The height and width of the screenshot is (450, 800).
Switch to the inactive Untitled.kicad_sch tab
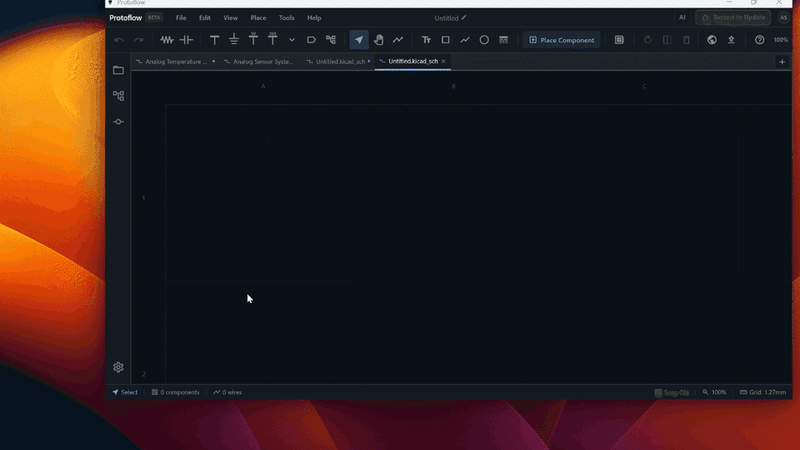tap(339, 61)
